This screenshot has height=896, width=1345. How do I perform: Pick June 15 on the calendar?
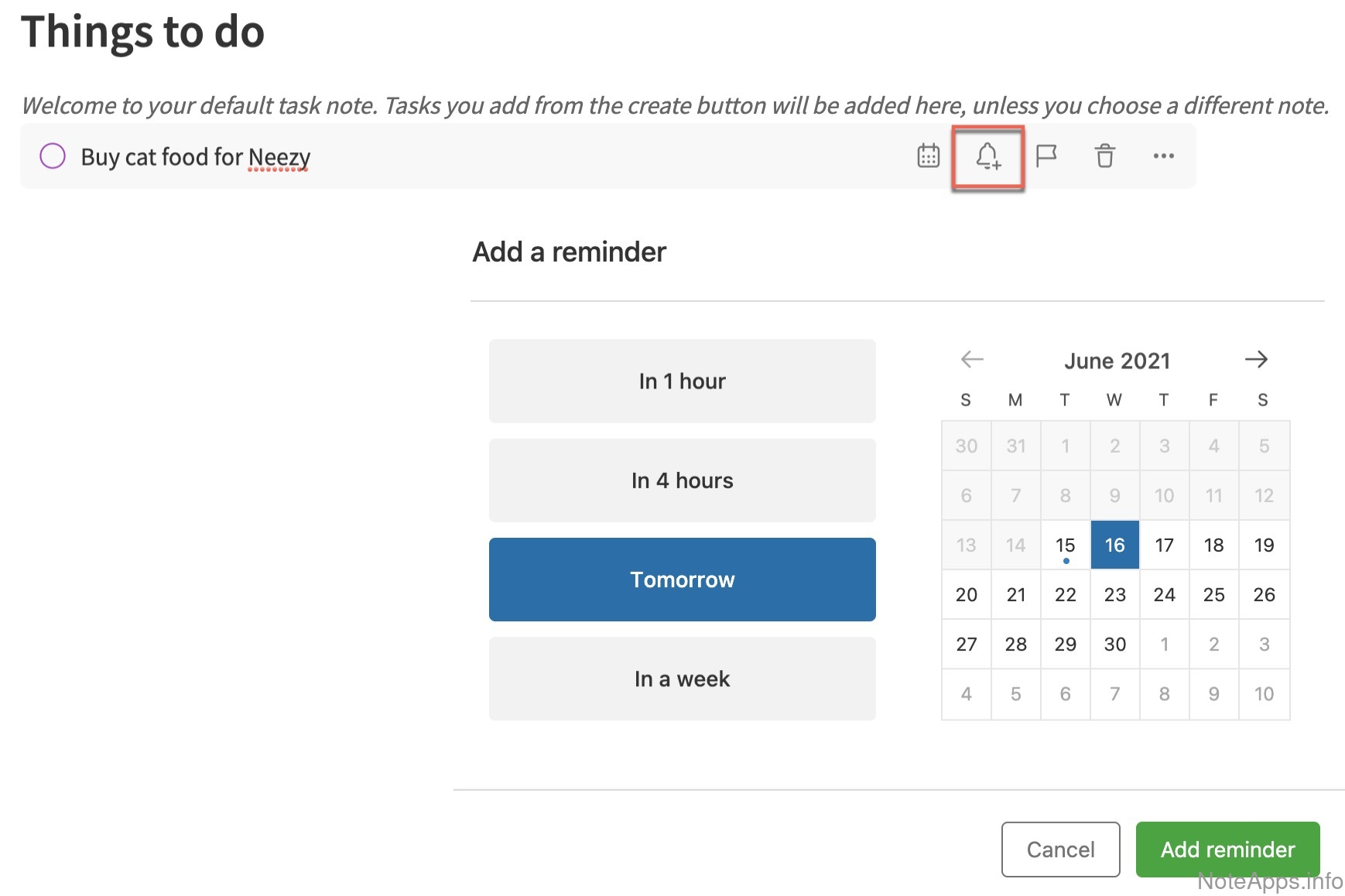[x=1065, y=545]
